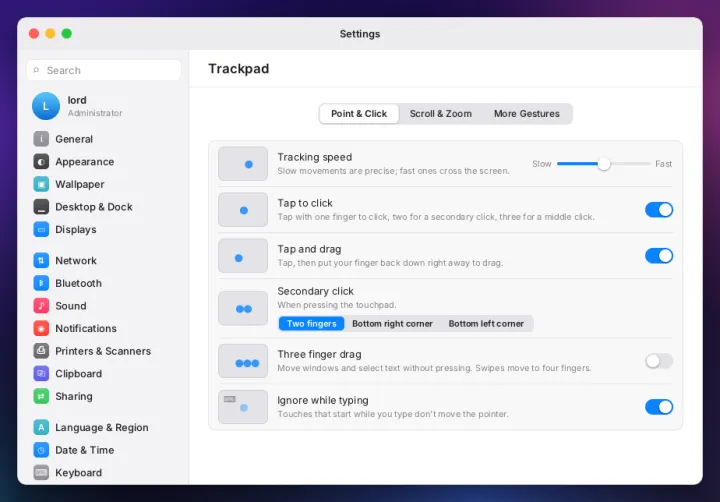
Task: Open the Sound sidebar label
Action: [x=71, y=306]
